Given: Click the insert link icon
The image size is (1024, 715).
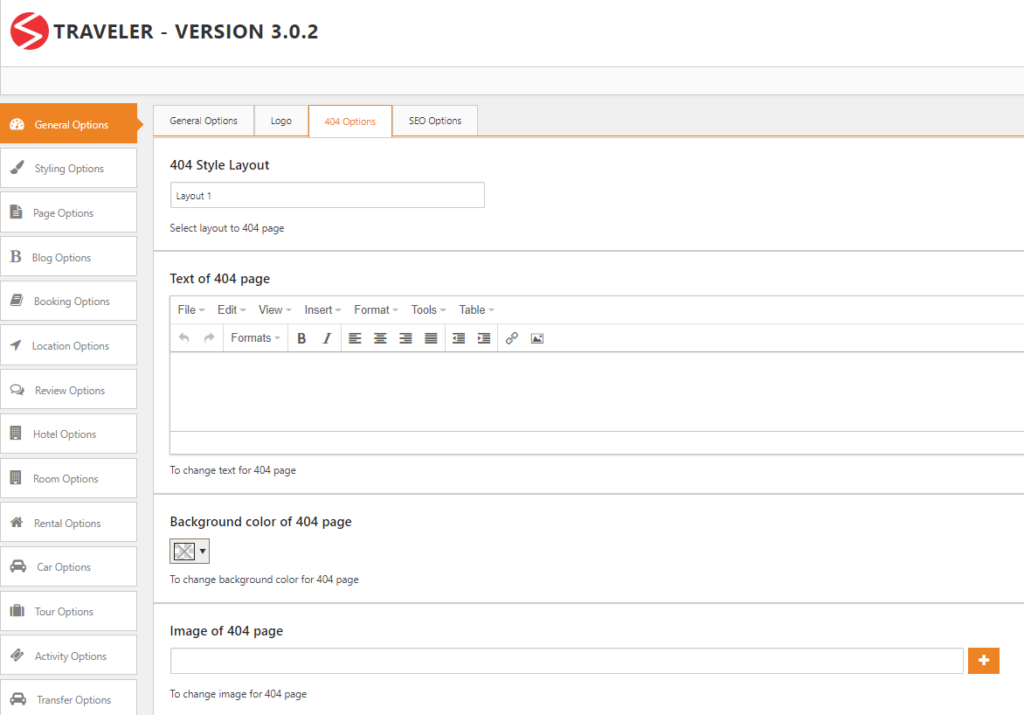Looking at the screenshot, I should tap(512, 339).
